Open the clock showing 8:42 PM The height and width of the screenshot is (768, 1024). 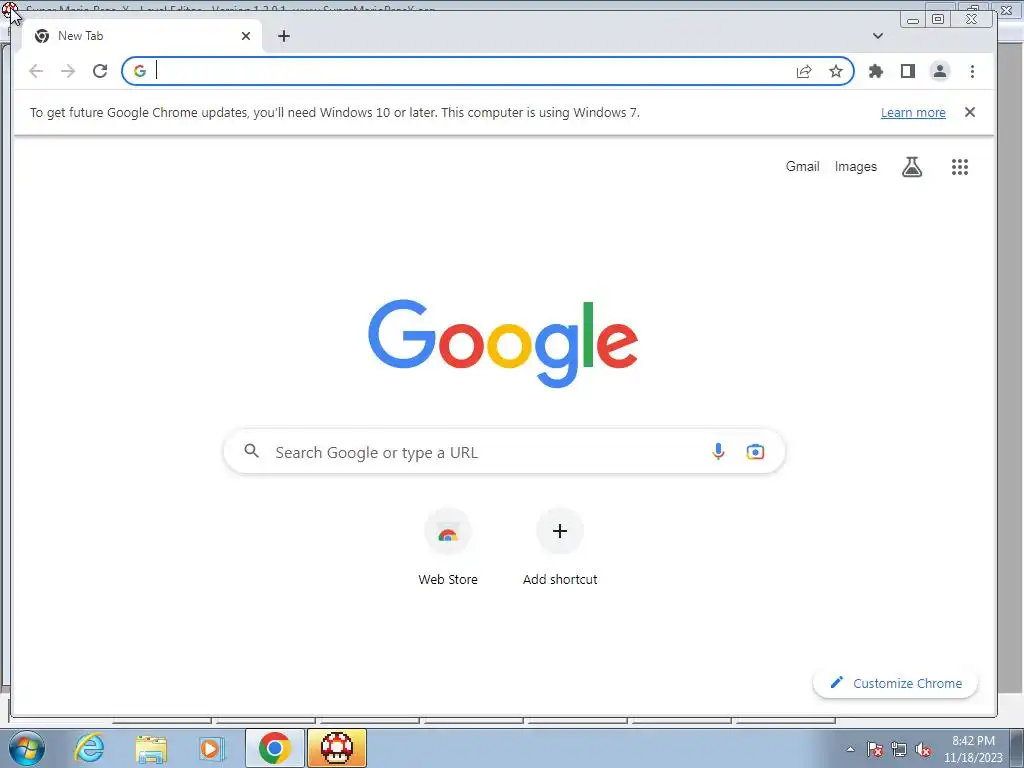click(x=973, y=749)
